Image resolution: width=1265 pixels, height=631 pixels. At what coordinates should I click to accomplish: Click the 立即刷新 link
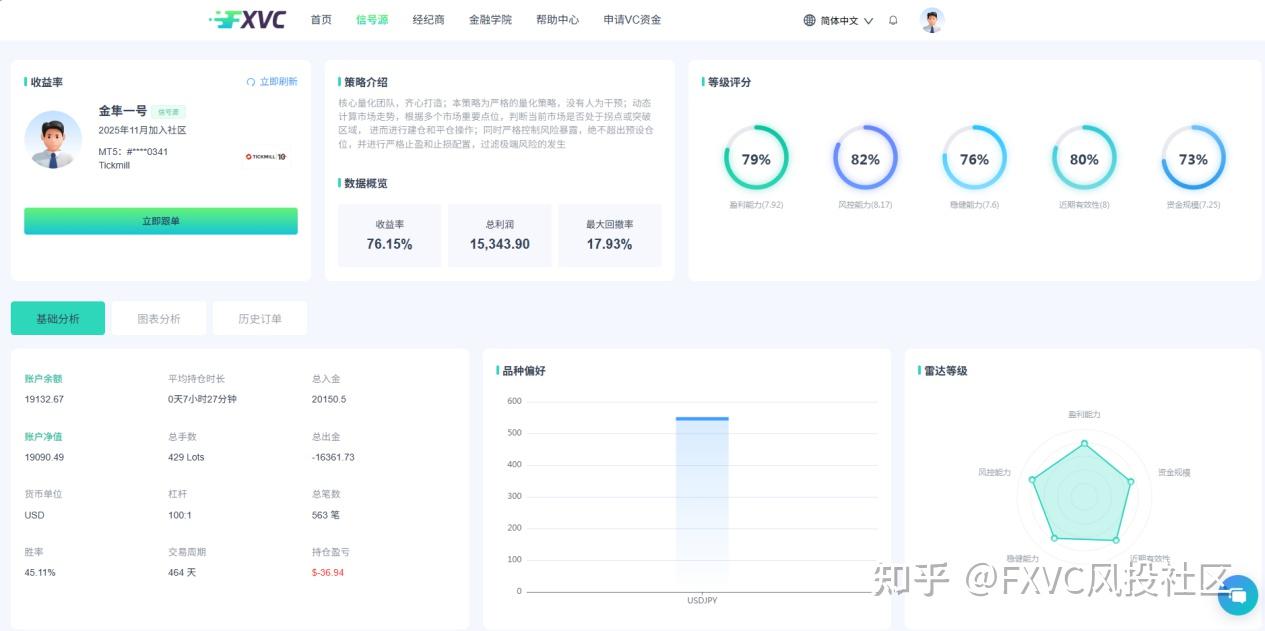[x=278, y=82]
